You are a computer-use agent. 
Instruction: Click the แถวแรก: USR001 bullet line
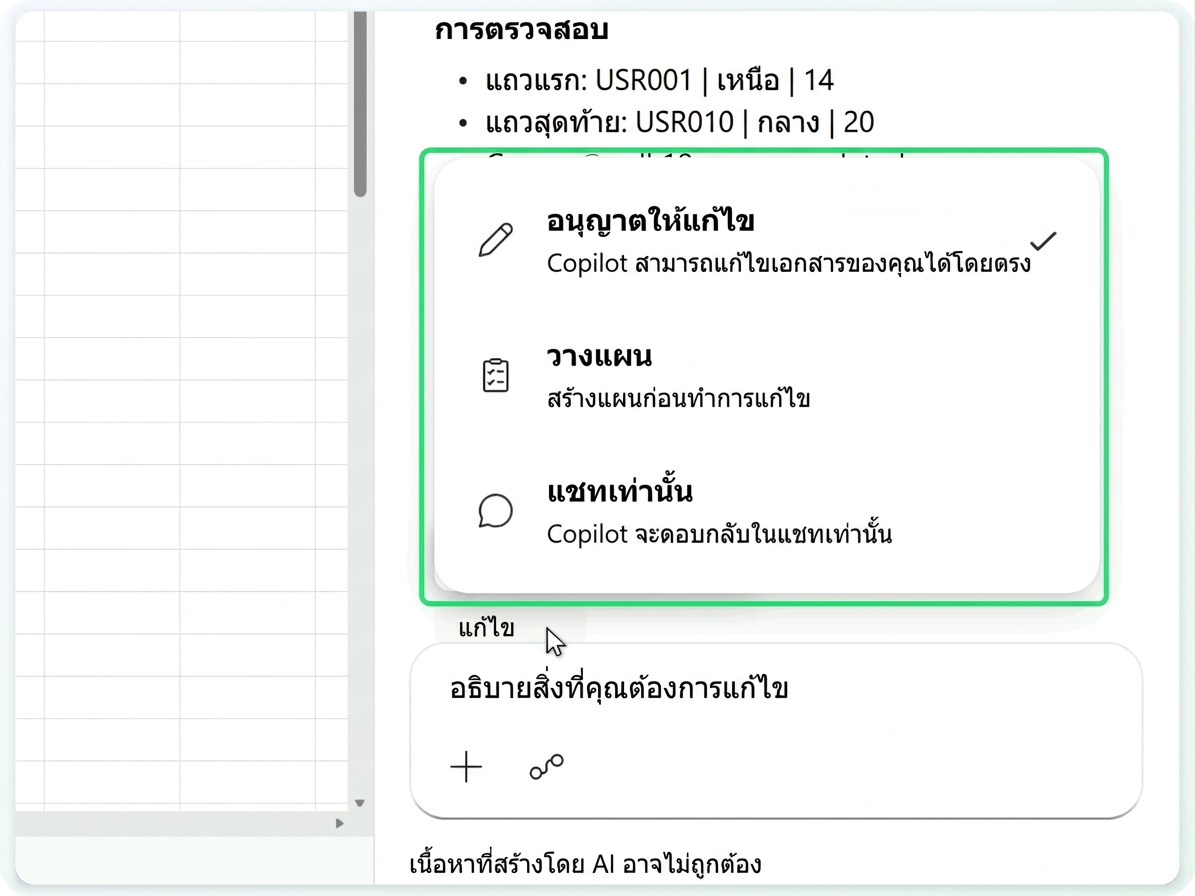point(660,80)
